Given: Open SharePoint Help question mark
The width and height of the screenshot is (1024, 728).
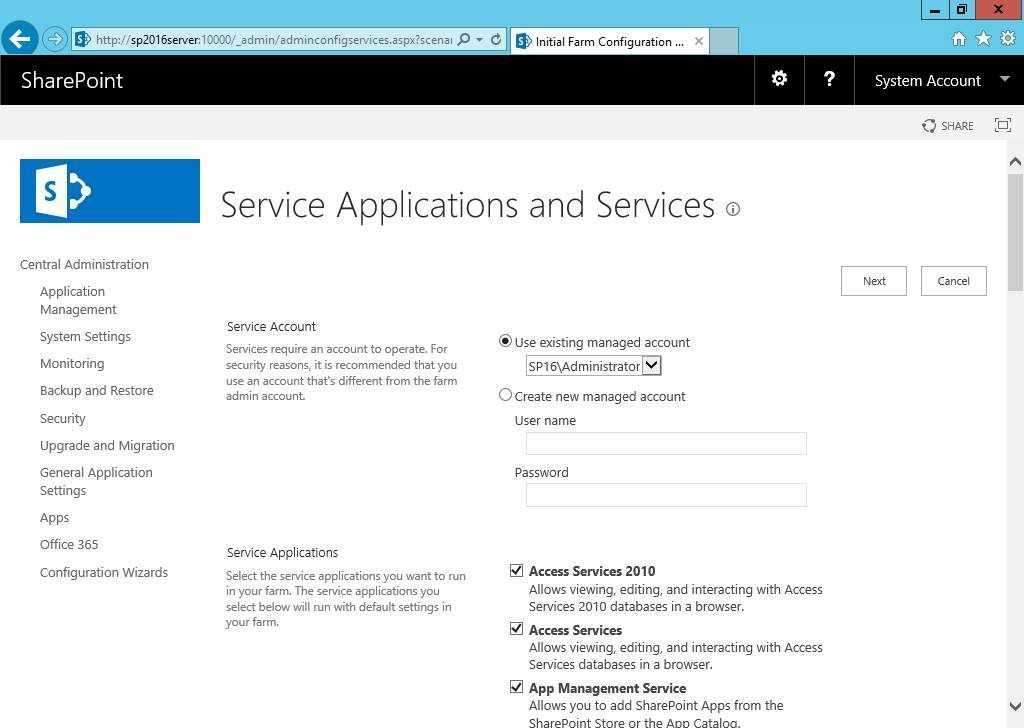Looking at the screenshot, I should 829,80.
